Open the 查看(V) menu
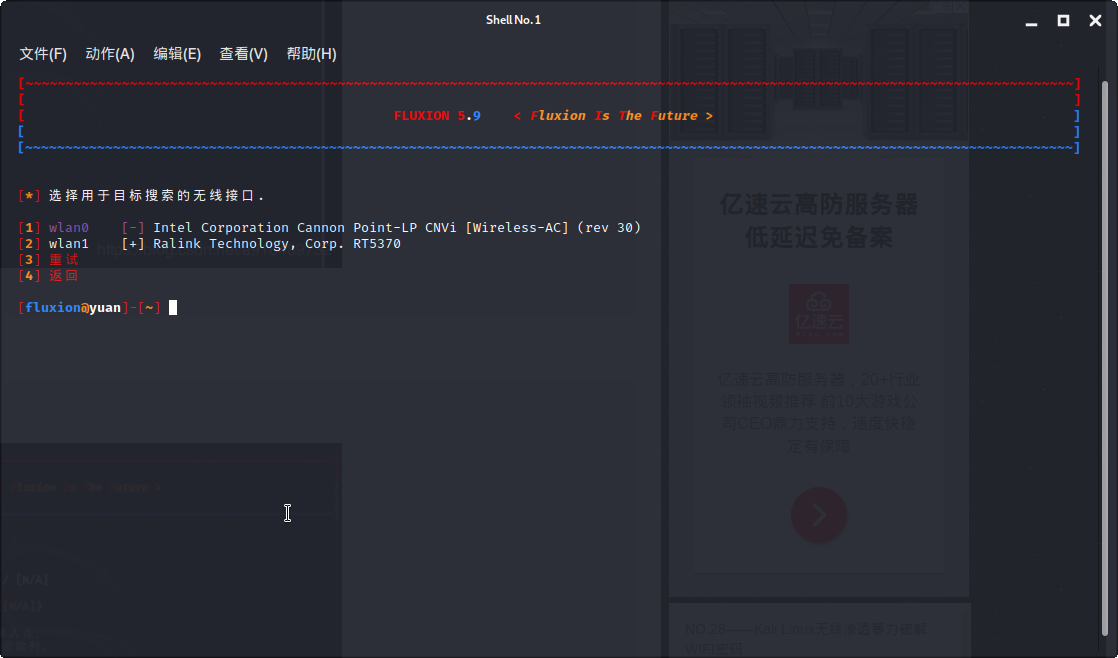Image resolution: width=1118 pixels, height=658 pixels. click(x=243, y=53)
